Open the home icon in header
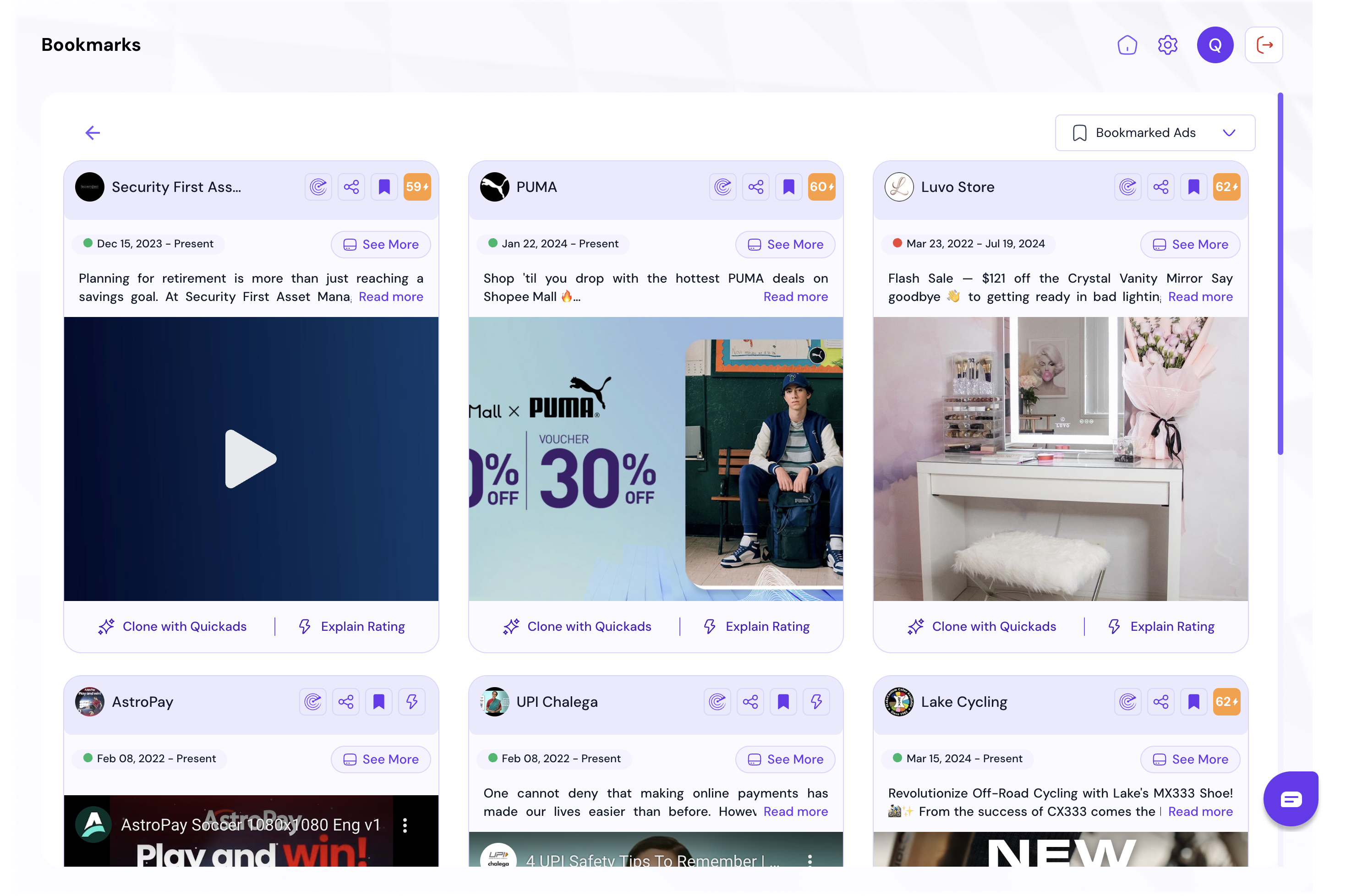The height and width of the screenshot is (896, 1346). coord(1127,44)
